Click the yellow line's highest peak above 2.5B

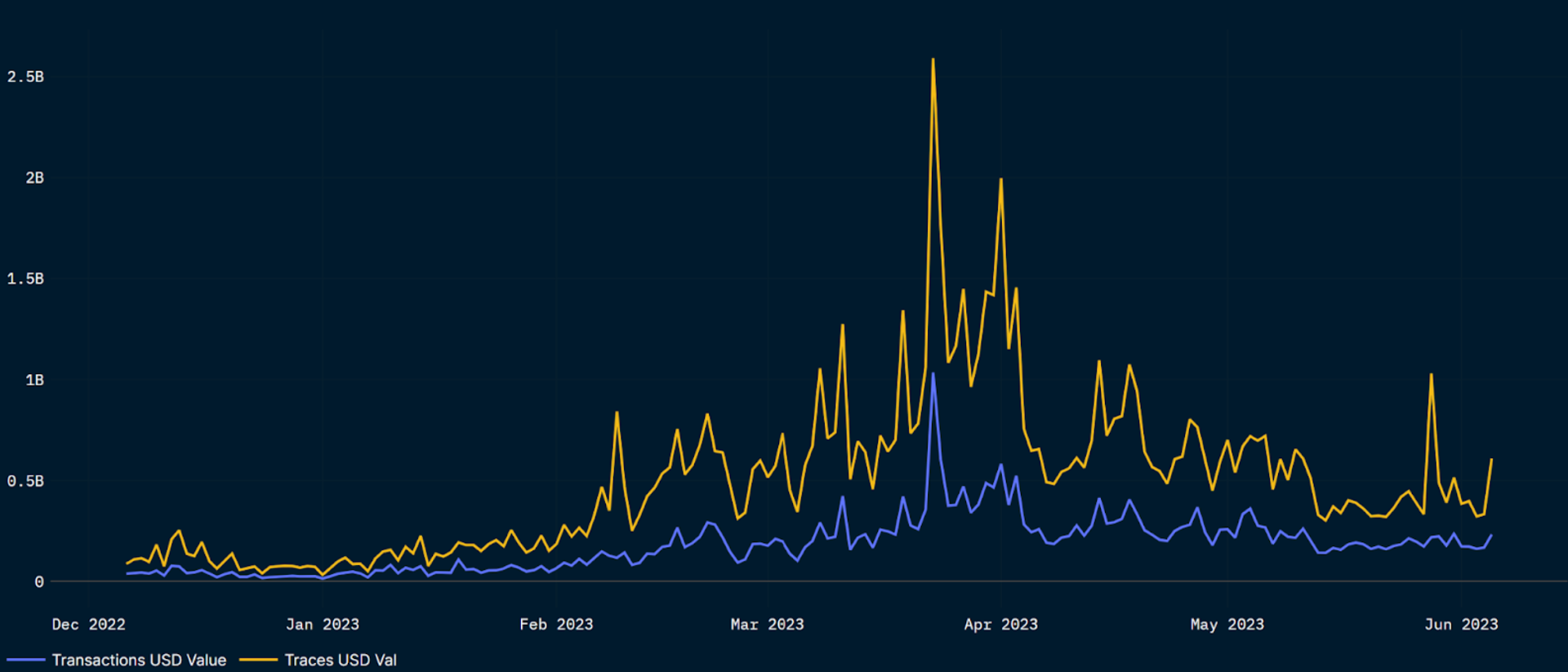coord(933,60)
